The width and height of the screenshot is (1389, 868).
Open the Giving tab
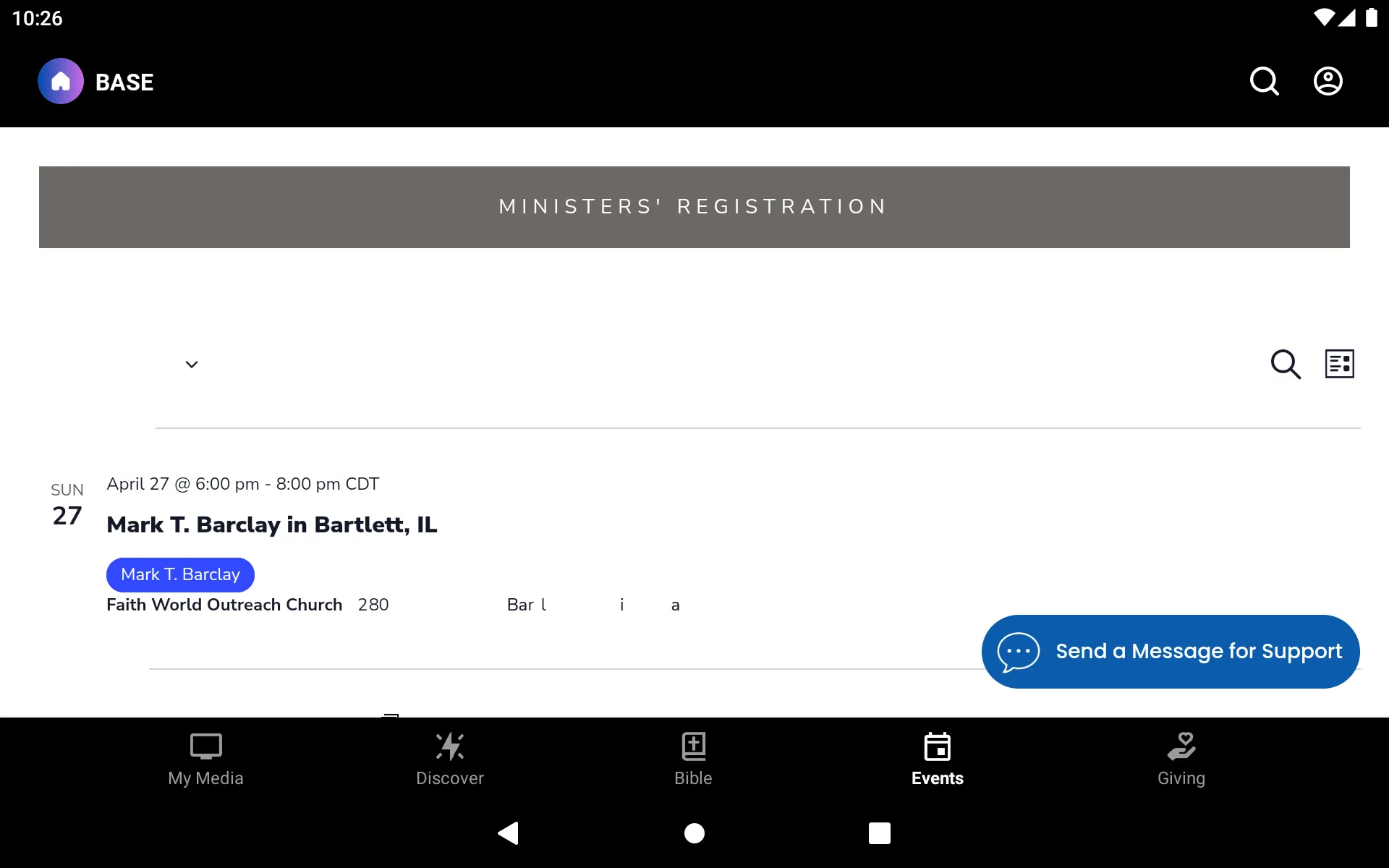(x=1181, y=759)
